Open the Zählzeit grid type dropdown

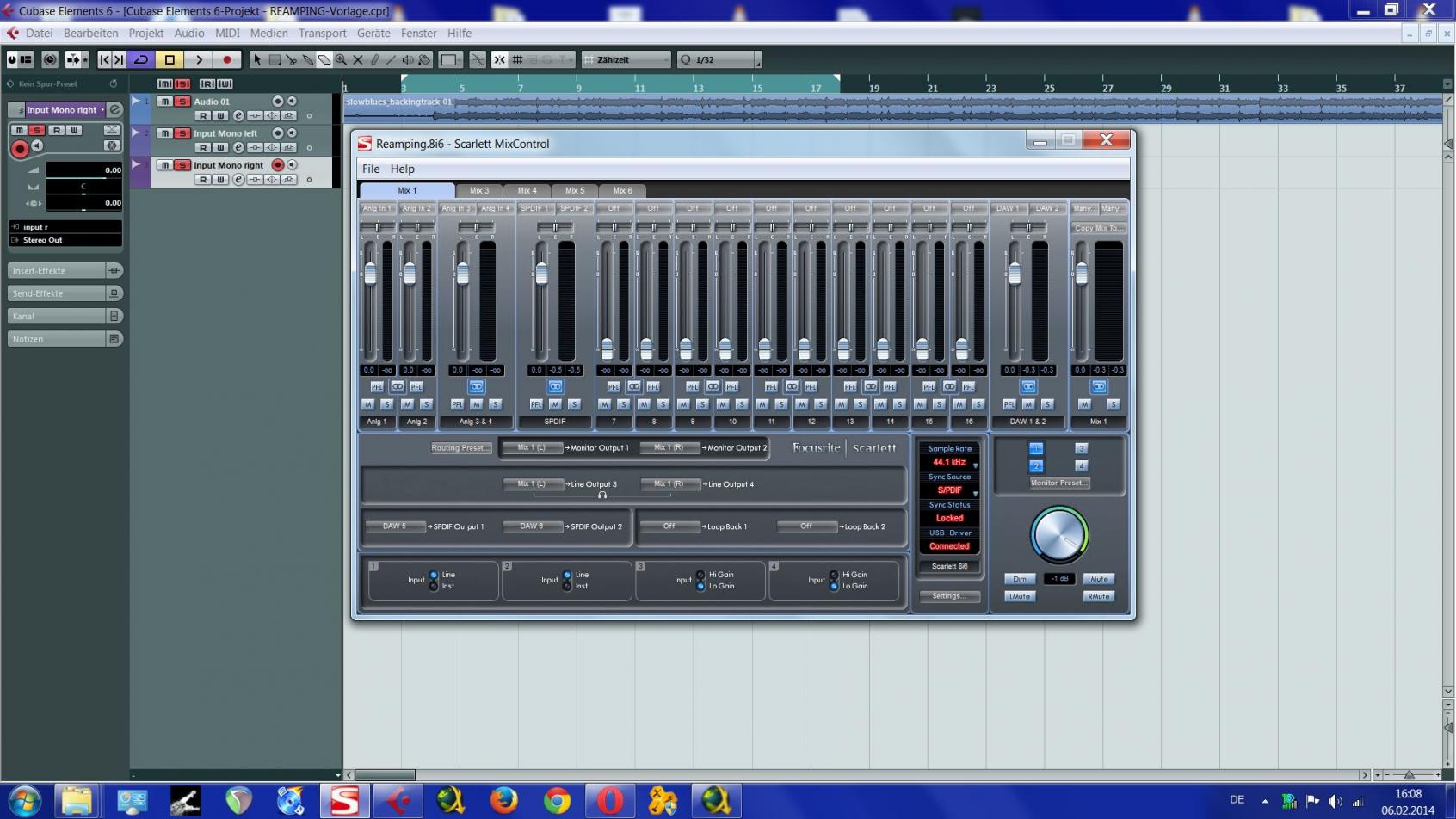point(626,59)
